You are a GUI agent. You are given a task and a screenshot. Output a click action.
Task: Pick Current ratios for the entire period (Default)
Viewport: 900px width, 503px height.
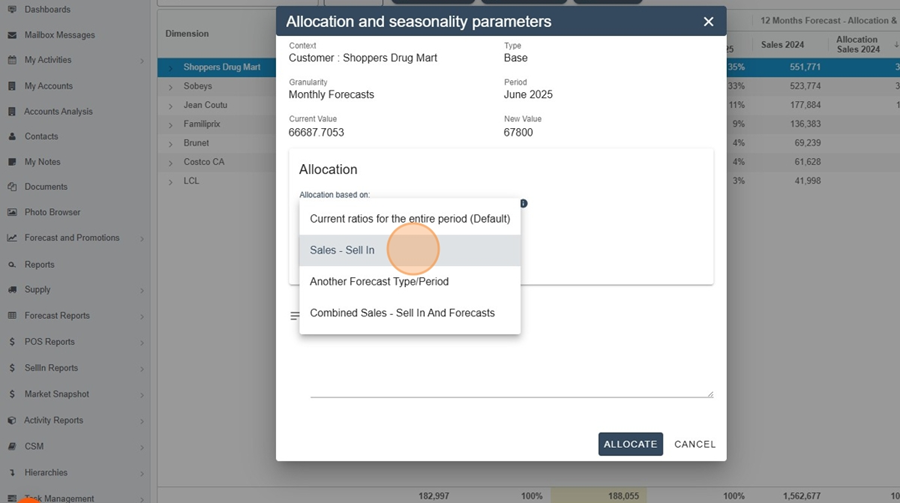click(410, 219)
